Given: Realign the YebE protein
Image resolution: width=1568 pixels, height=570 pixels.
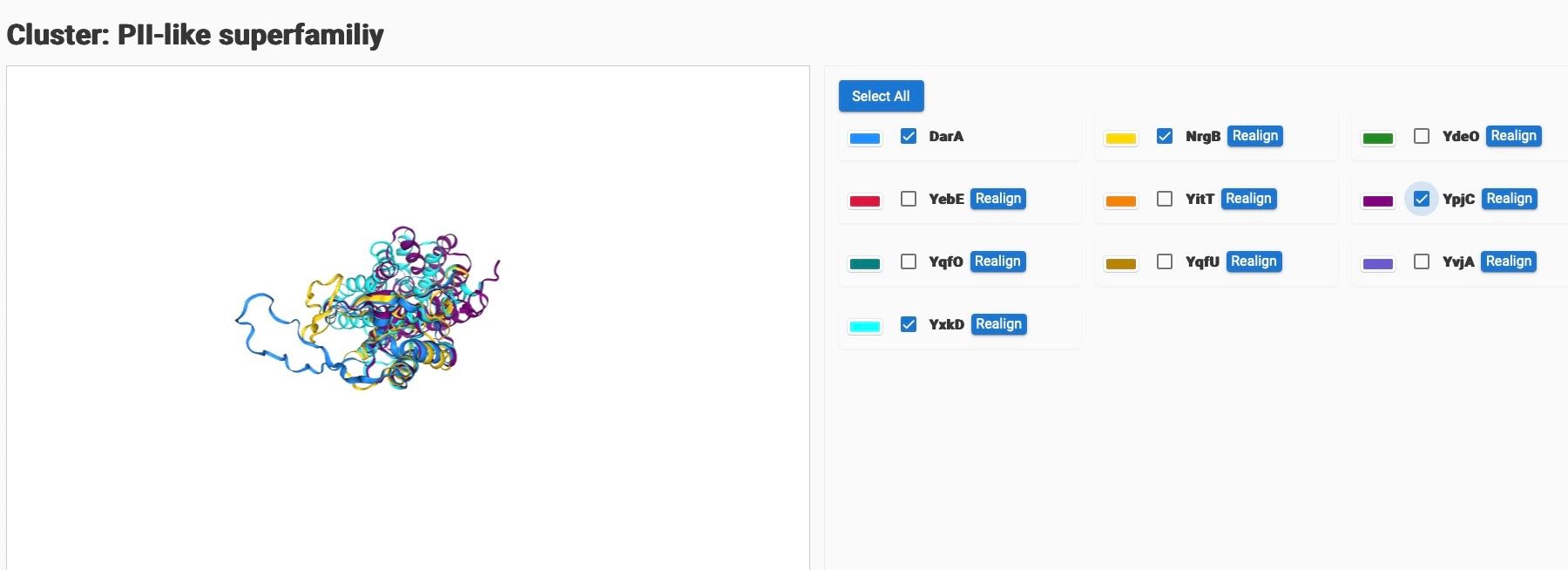Looking at the screenshot, I should click(x=997, y=199).
